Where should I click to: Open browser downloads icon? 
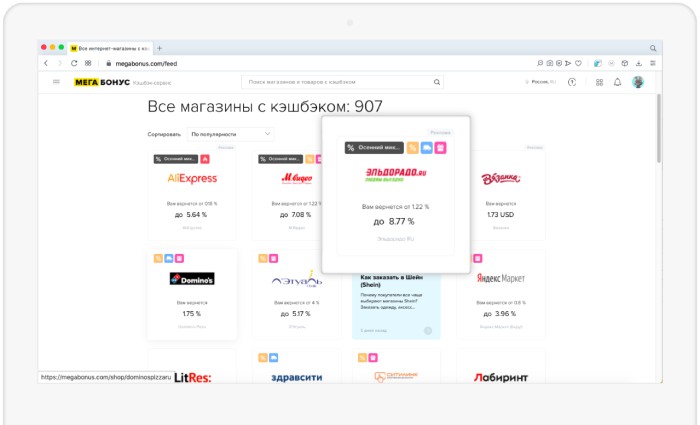click(639, 63)
